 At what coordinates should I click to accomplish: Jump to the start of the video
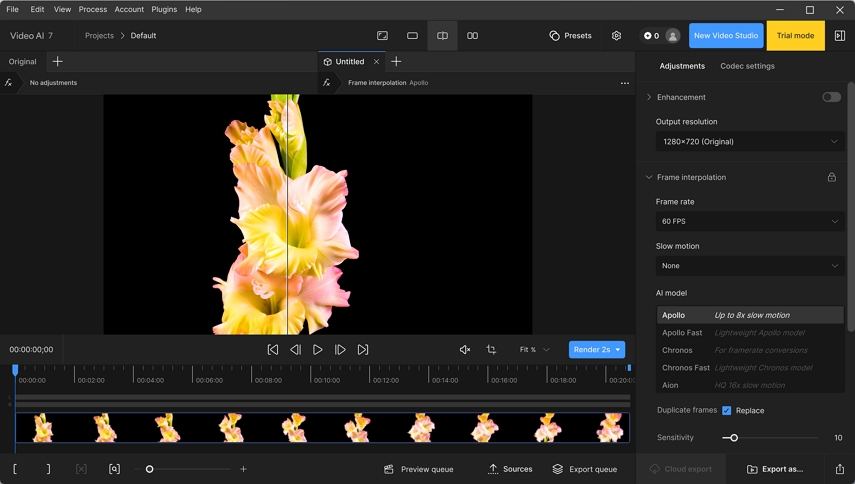click(x=273, y=349)
